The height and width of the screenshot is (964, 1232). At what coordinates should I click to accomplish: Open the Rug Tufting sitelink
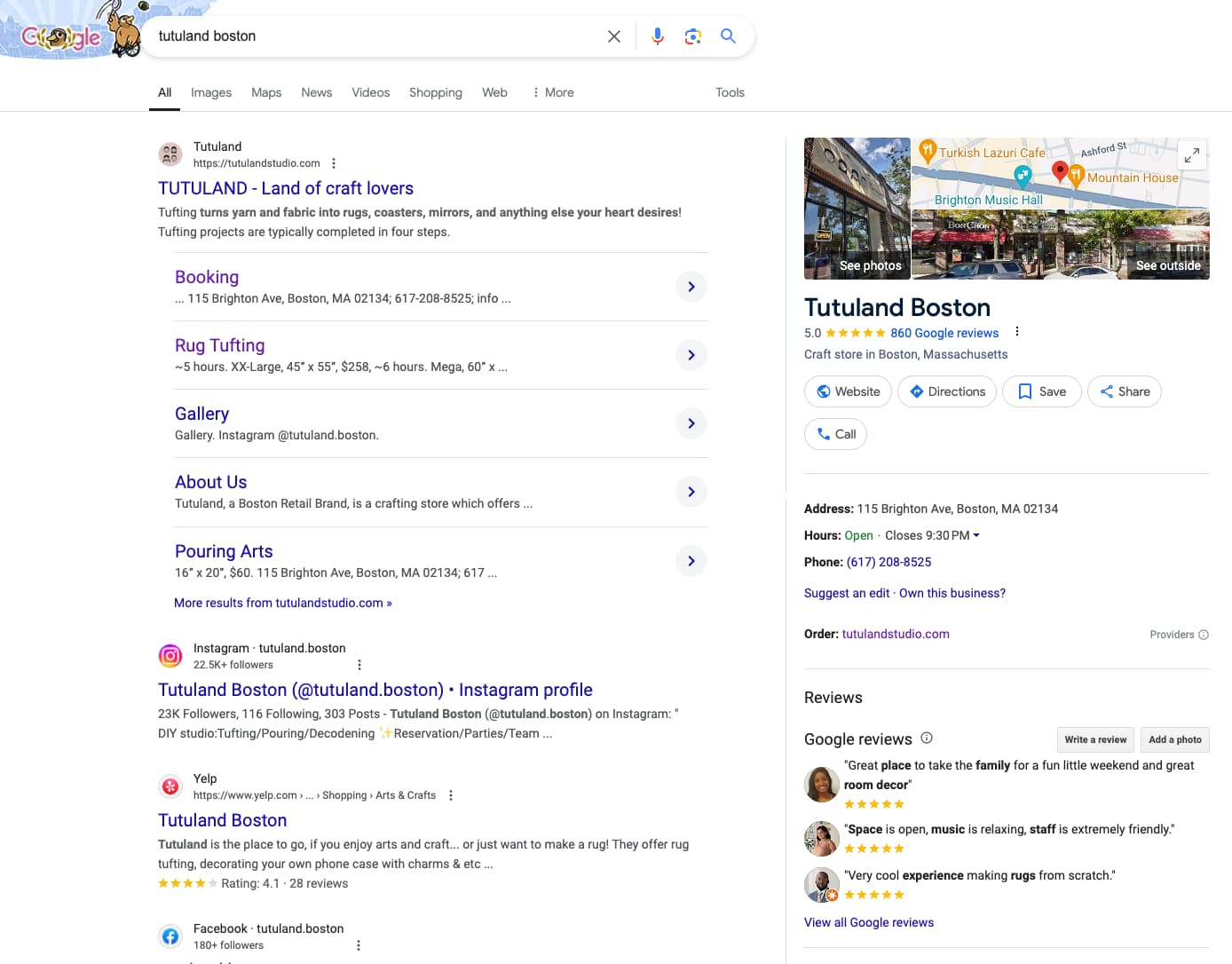click(x=220, y=345)
